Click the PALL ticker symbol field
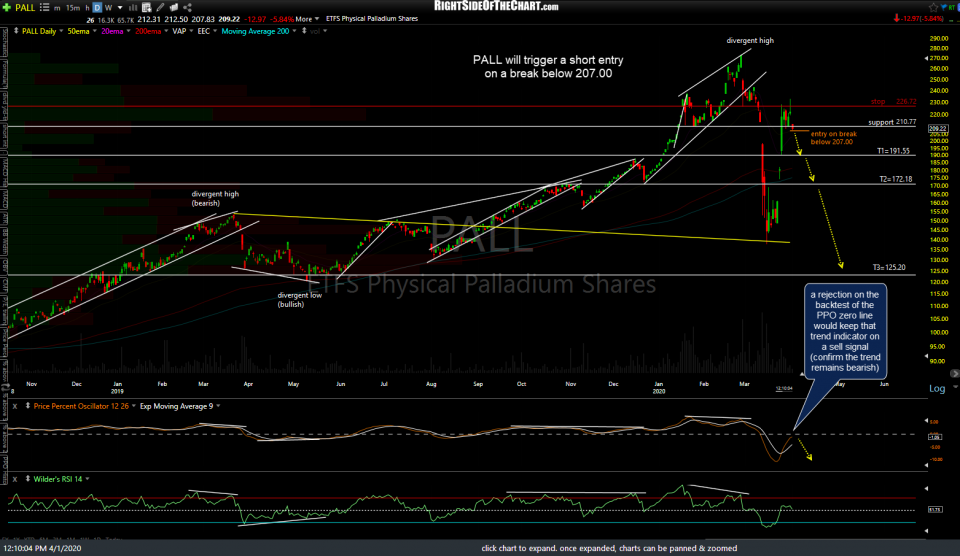The width and height of the screenshot is (960, 556). point(25,7)
